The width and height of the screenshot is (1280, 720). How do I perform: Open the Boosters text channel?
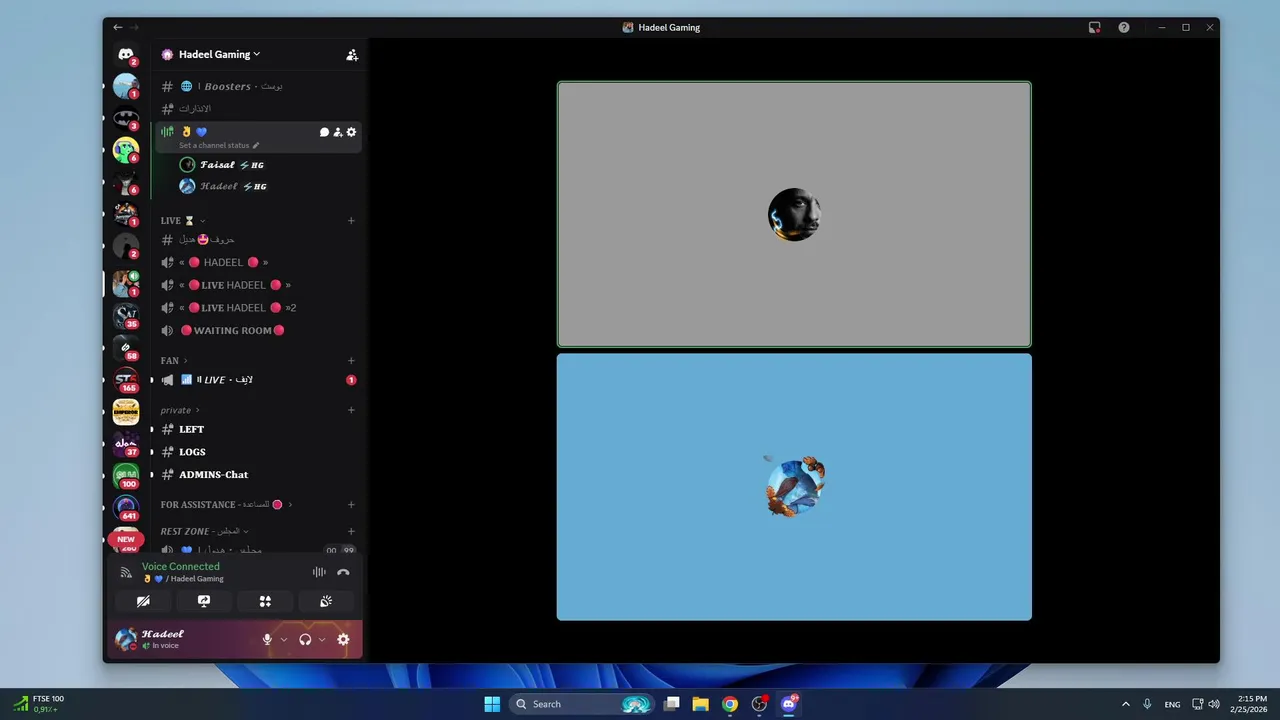tap(257, 86)
